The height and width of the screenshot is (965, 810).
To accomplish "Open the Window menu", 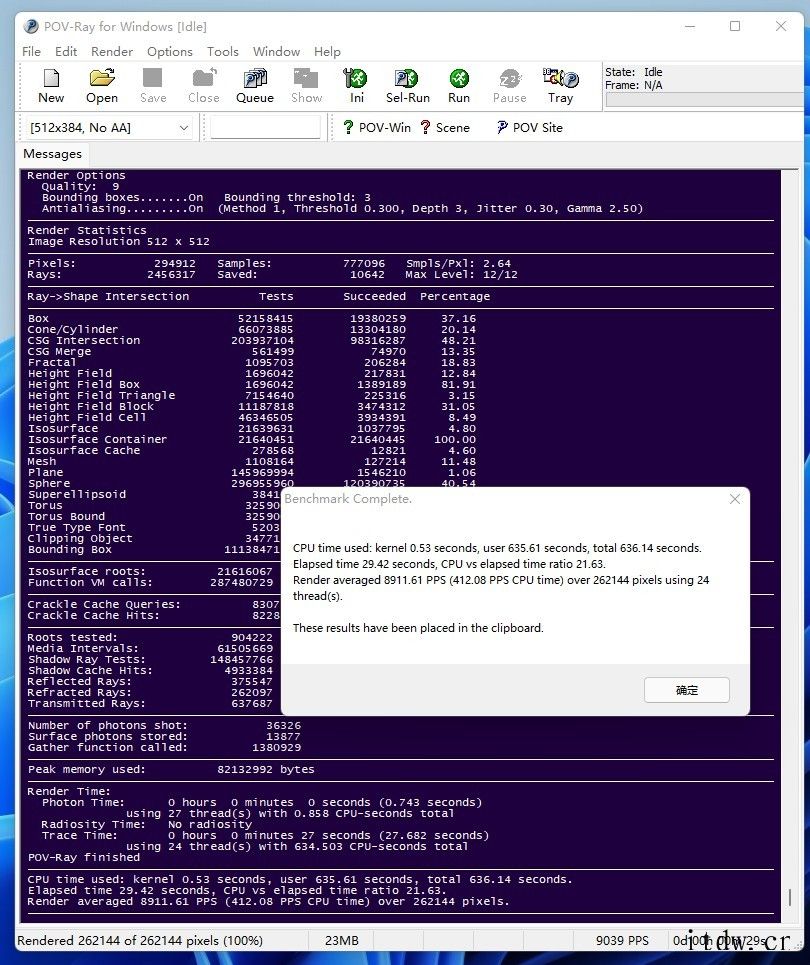I will [x=276, y=52].
